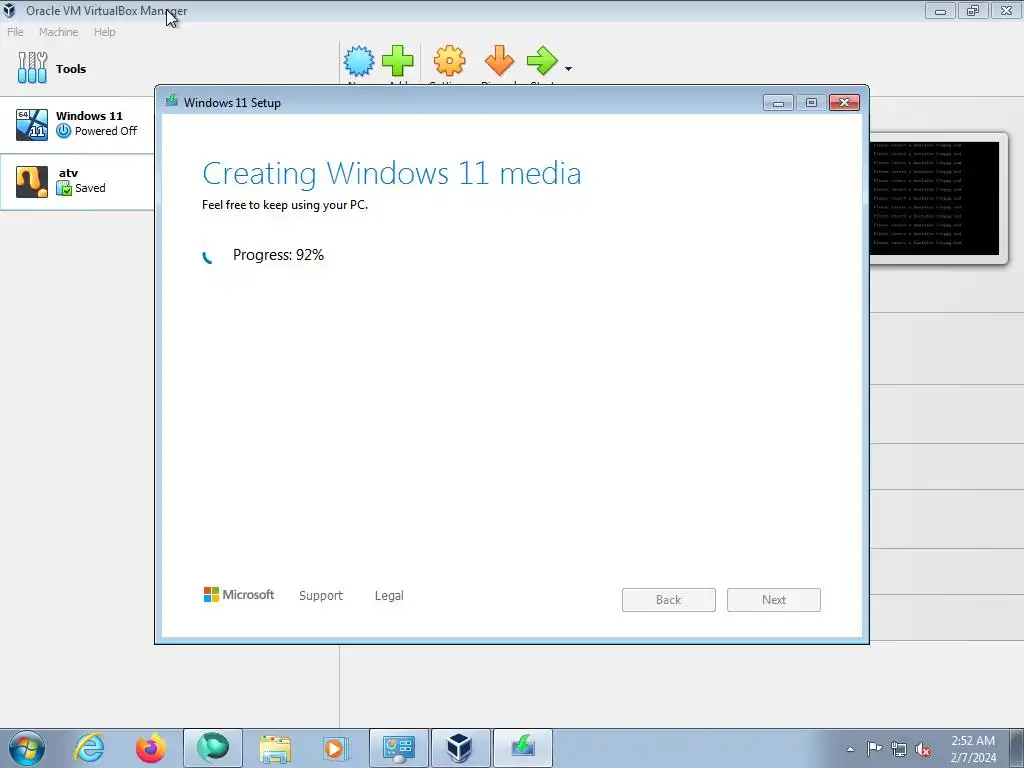
Task: Click the Next button in Windows 11 Setup
Action: pyautogui.click(x=774, y=600)
